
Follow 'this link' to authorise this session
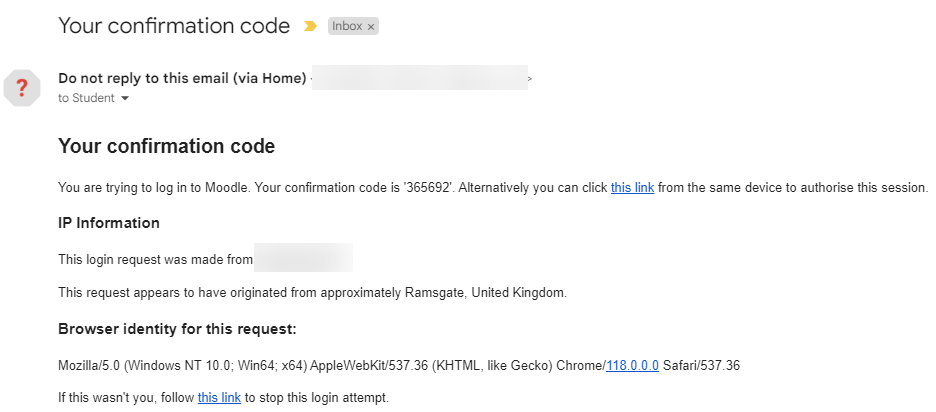pyautogui.click(x=632, y=187)
